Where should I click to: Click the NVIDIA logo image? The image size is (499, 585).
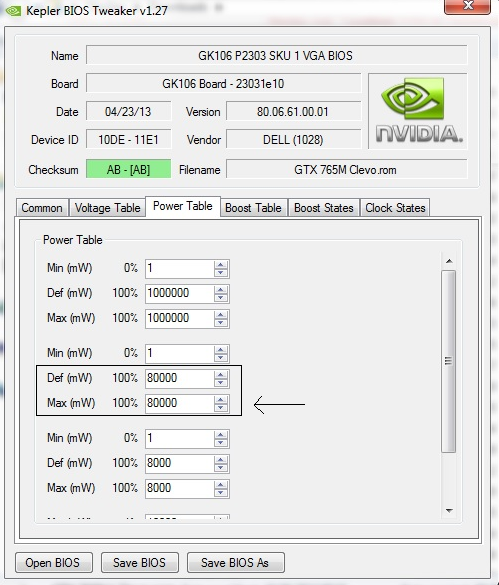click(x=418, y=111)
